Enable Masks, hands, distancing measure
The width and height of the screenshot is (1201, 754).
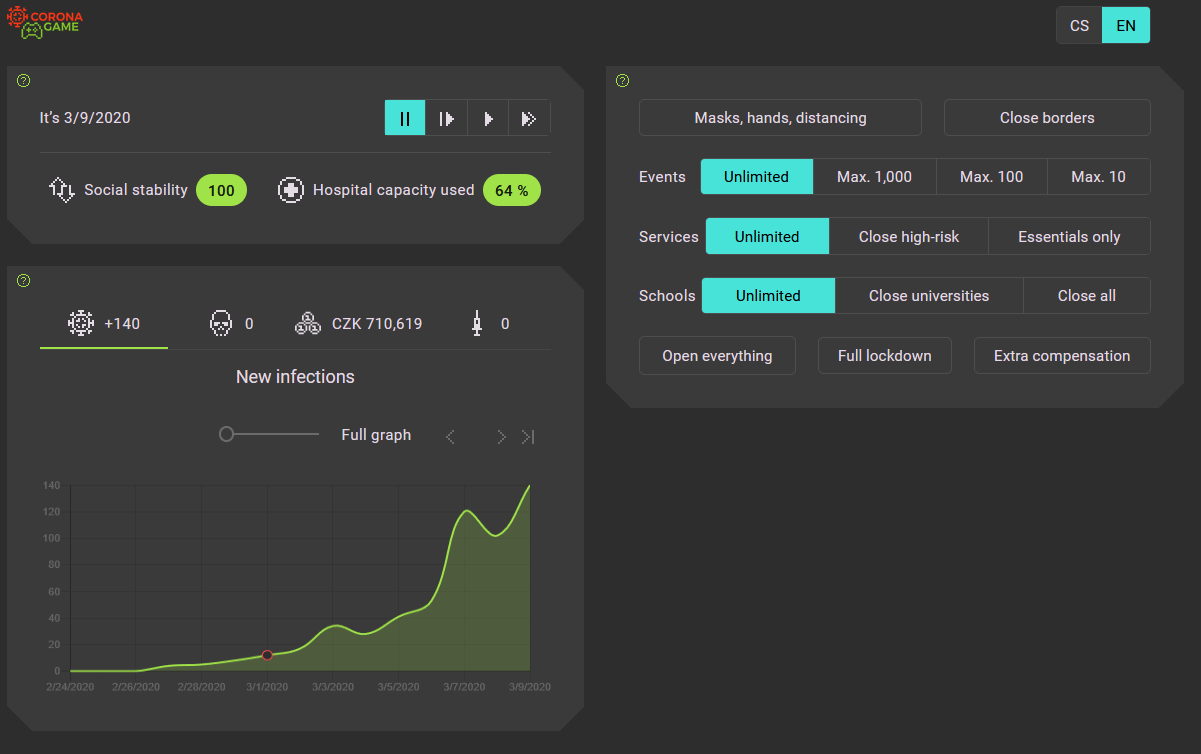[780, 118]
